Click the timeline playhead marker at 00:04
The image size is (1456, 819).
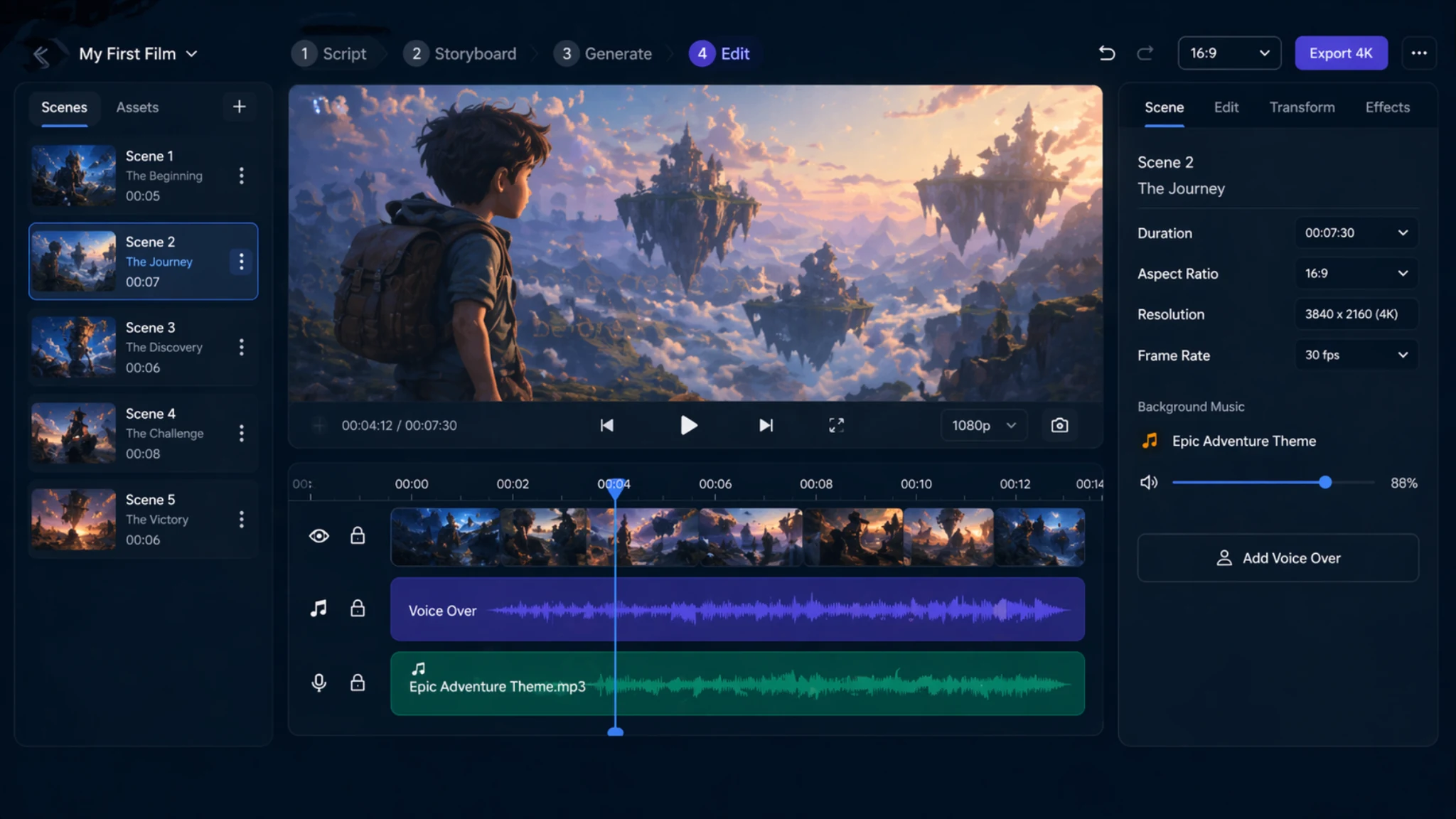click(x=615, y=487)
